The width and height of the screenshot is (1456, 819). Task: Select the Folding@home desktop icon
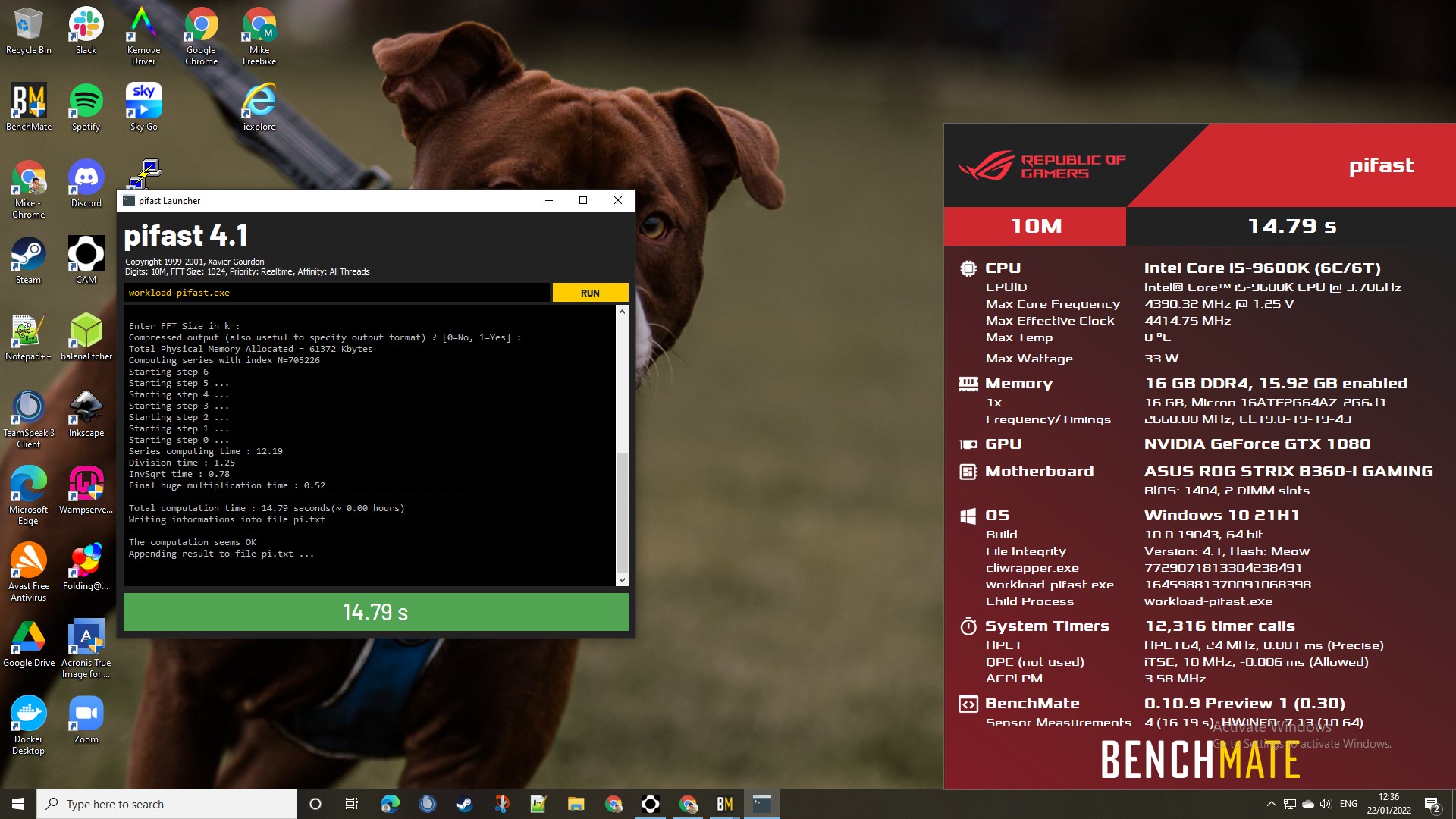[x=86, y=567]
